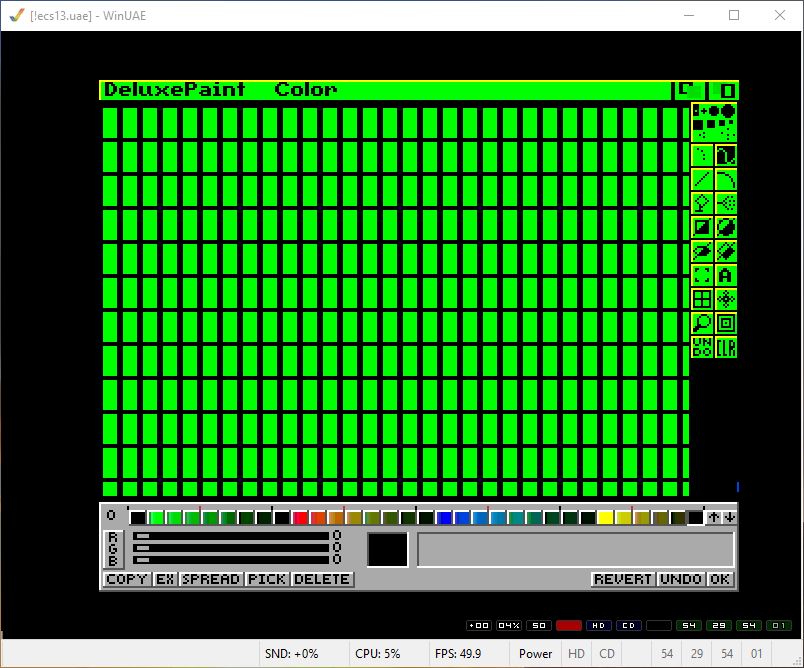Click the CLR clear screen icon

[726, 347]
